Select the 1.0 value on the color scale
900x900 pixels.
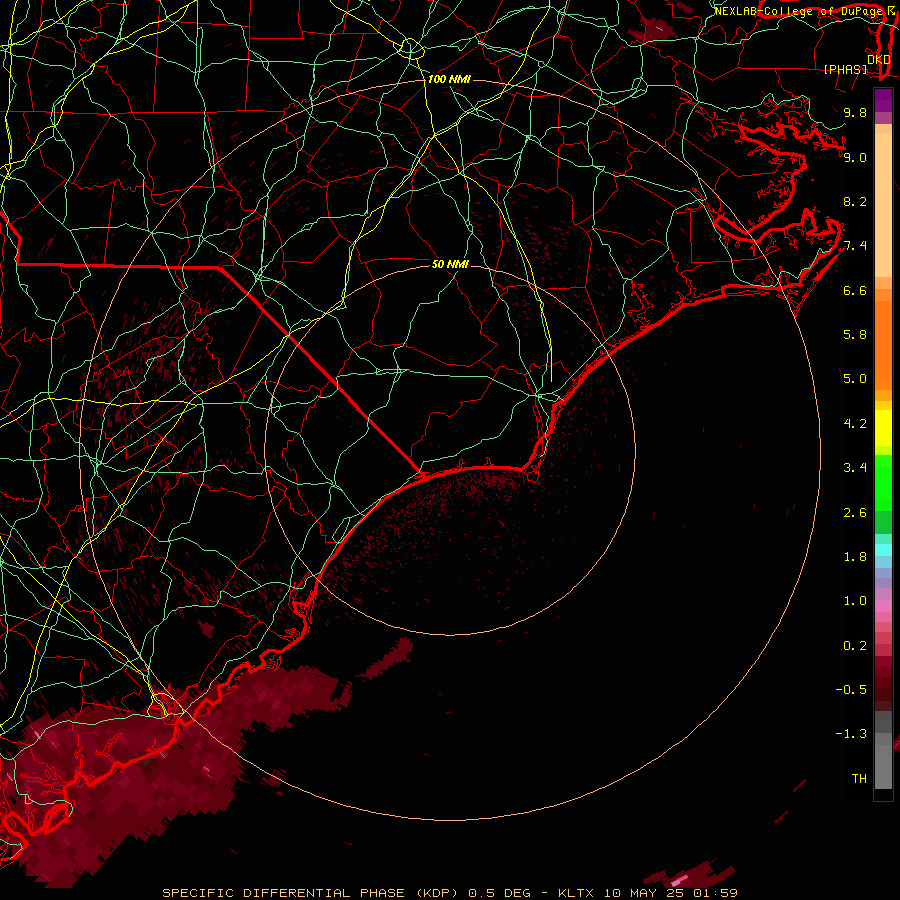coord(855,601)
